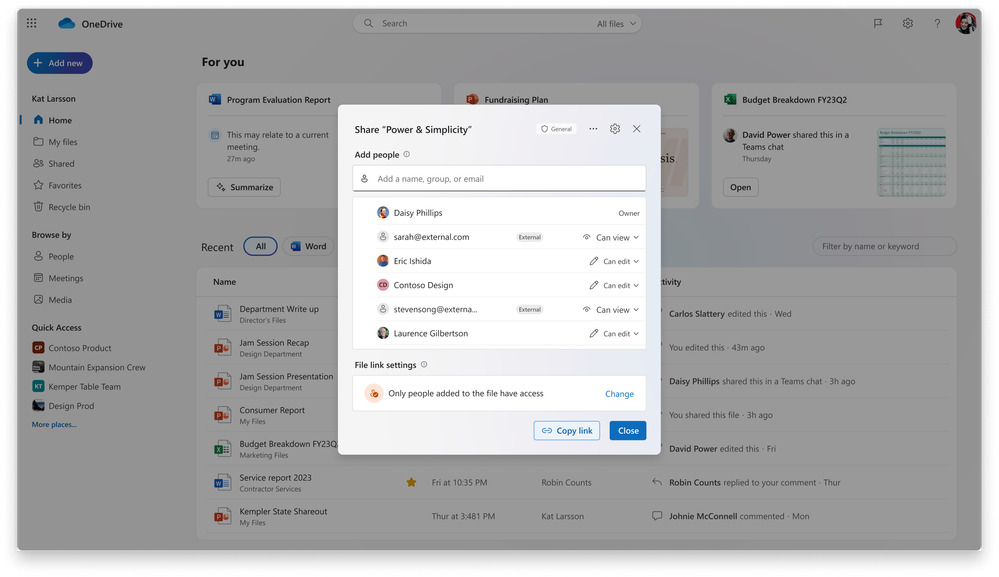Click the OneDrive cloud logo

[x=67, y=22]
